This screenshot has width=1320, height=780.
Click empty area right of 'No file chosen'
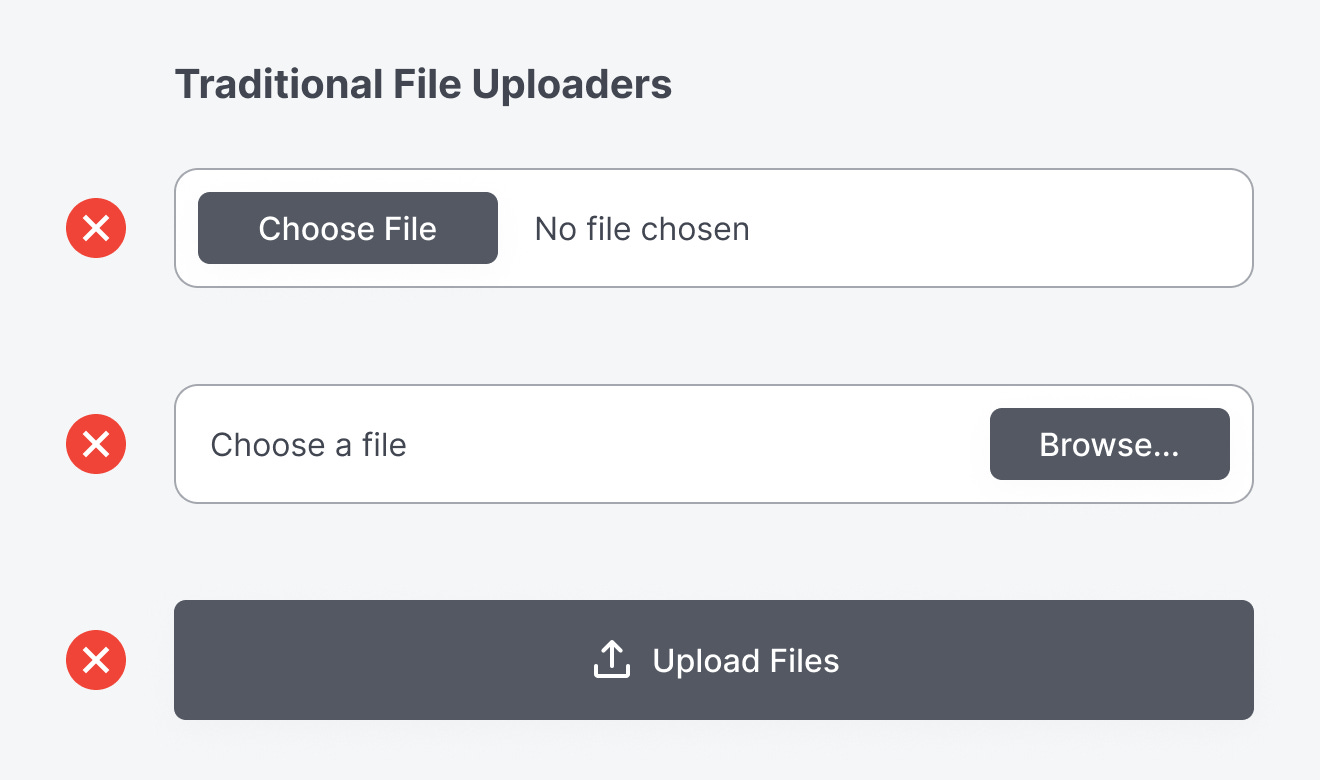point(1000,229)
